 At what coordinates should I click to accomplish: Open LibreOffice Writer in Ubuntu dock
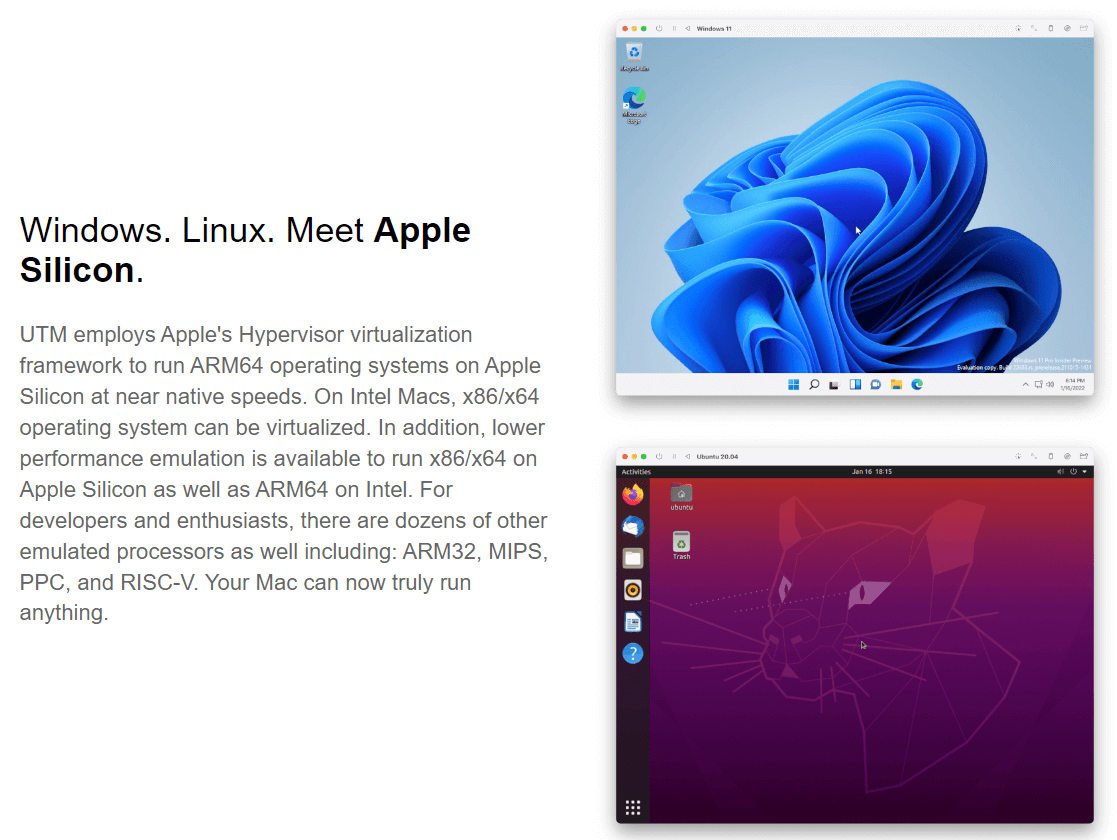(x=632, y=622)
